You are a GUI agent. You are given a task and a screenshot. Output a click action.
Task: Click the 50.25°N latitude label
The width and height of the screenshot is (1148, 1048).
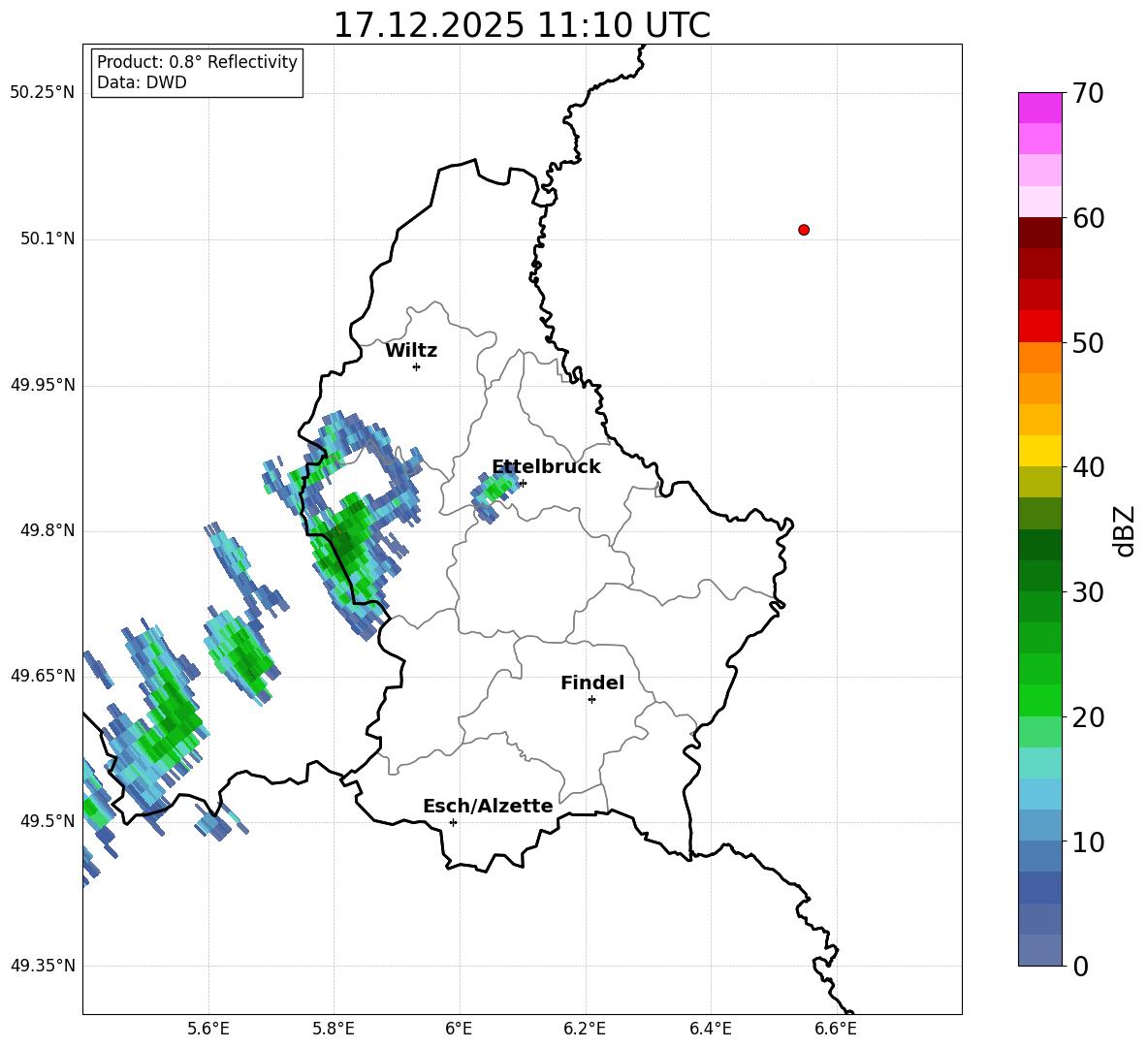(x=43, y=93)
